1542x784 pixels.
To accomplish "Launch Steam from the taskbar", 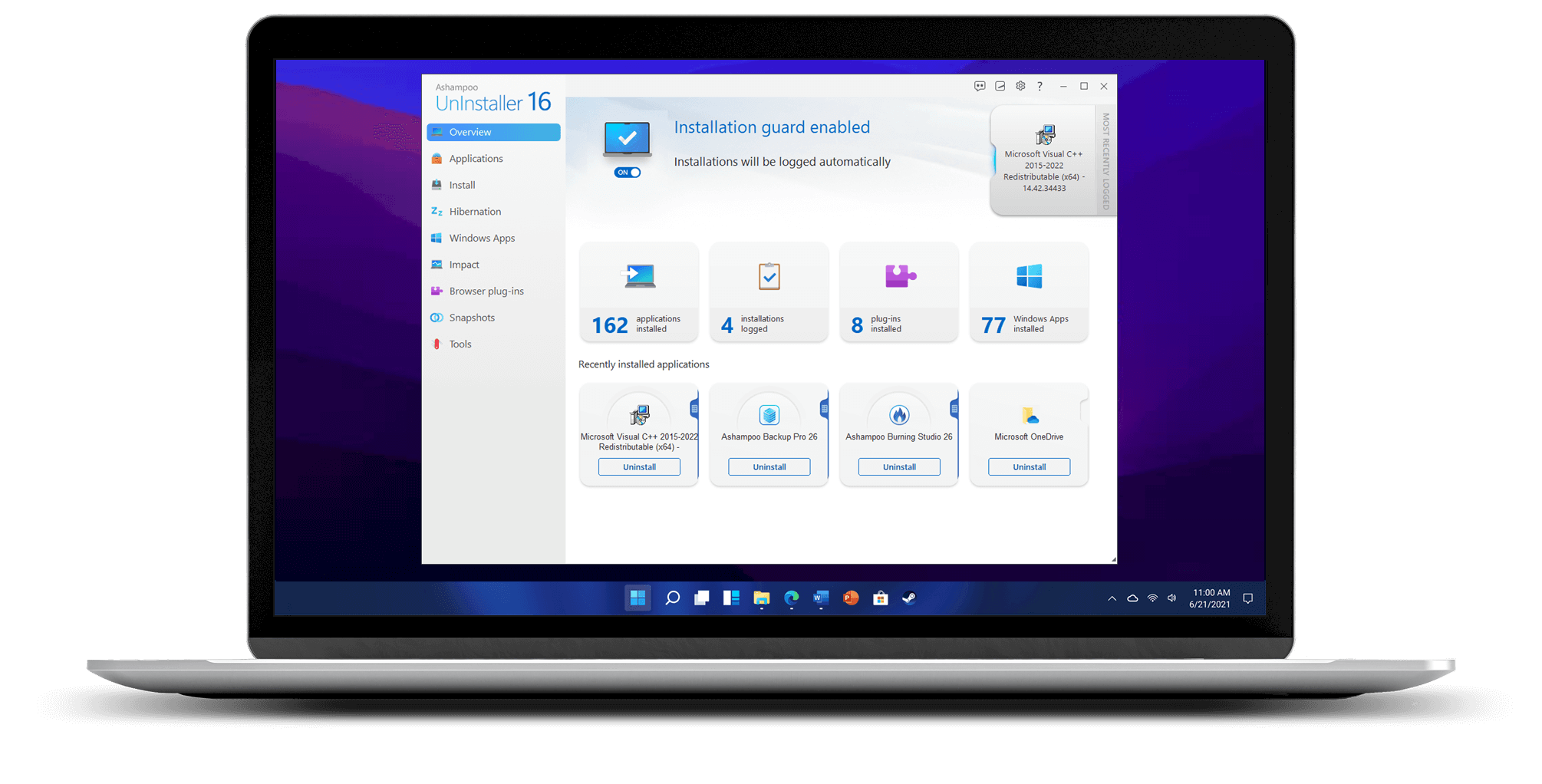I will pyautogui.click(x=909, y=598).
